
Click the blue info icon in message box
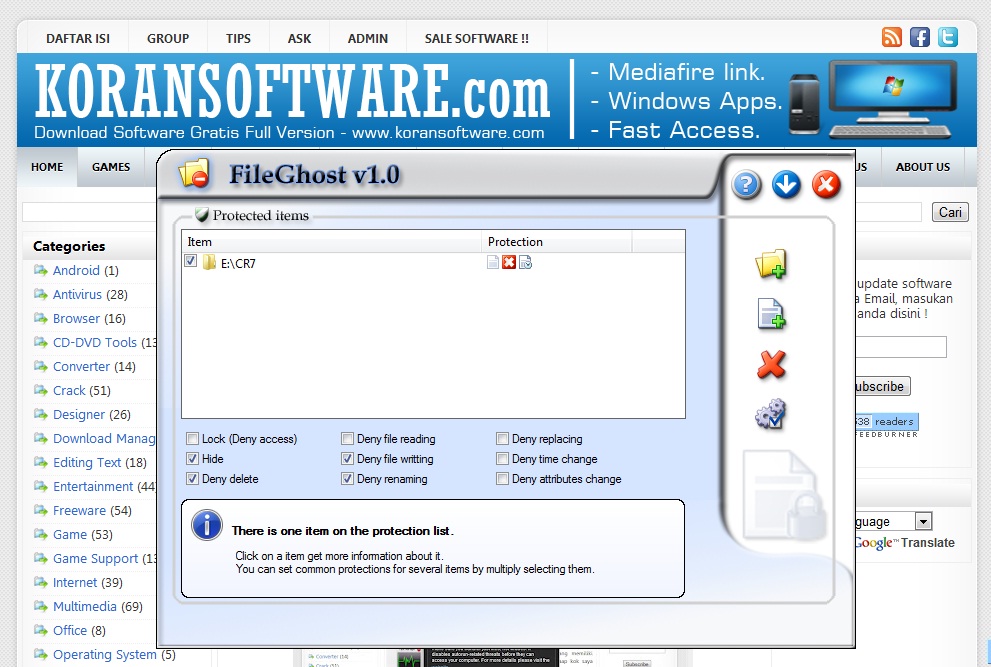(207, 525)
